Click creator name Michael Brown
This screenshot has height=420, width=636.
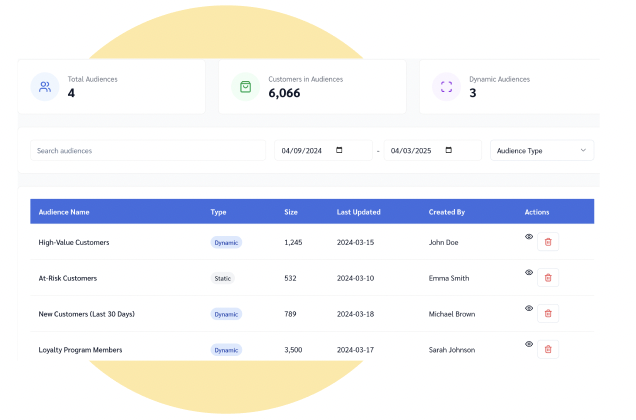452,314
